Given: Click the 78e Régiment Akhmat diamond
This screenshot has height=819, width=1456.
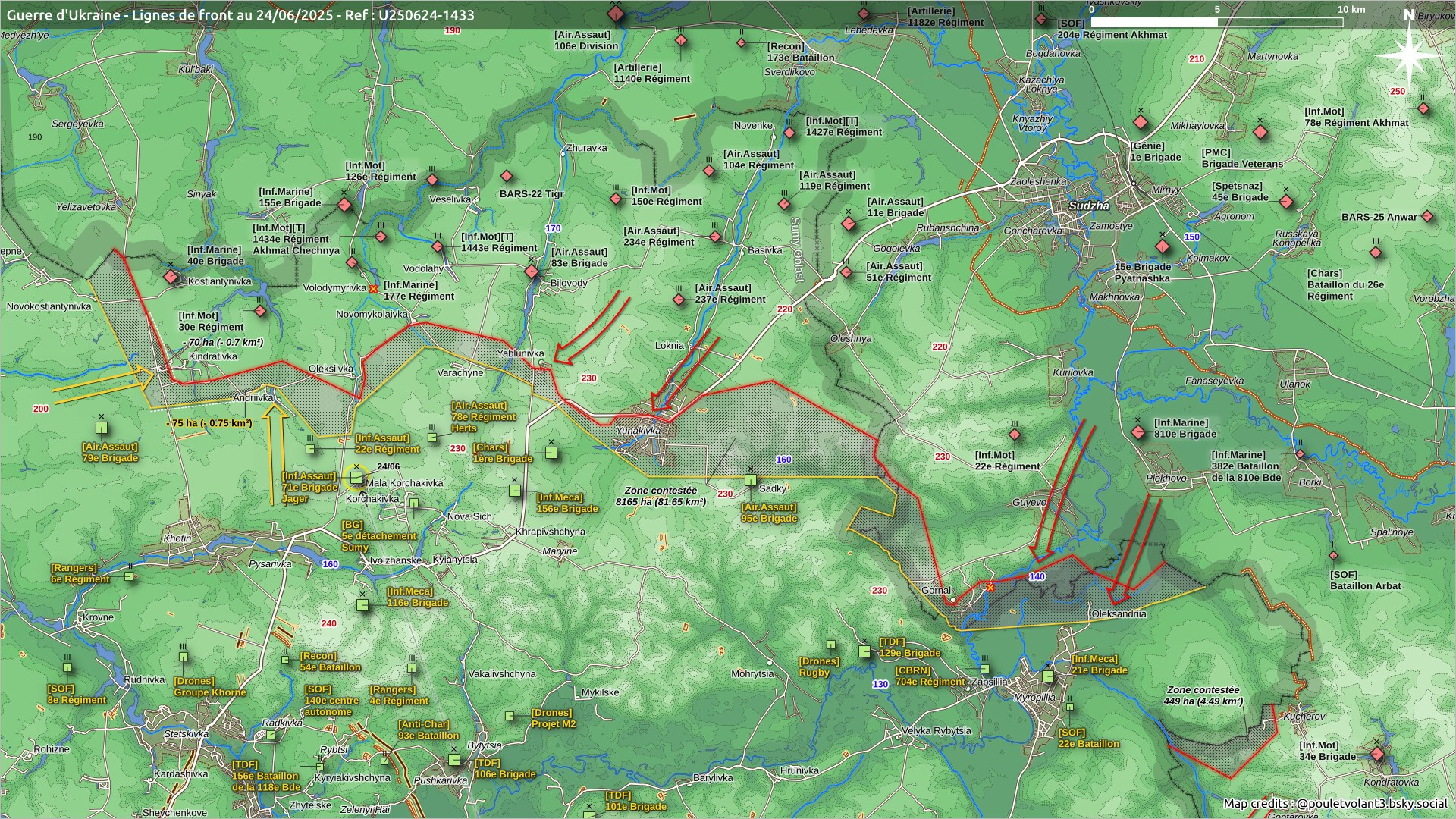Looking at the screenshot, I should click(x=1423, y=108).
